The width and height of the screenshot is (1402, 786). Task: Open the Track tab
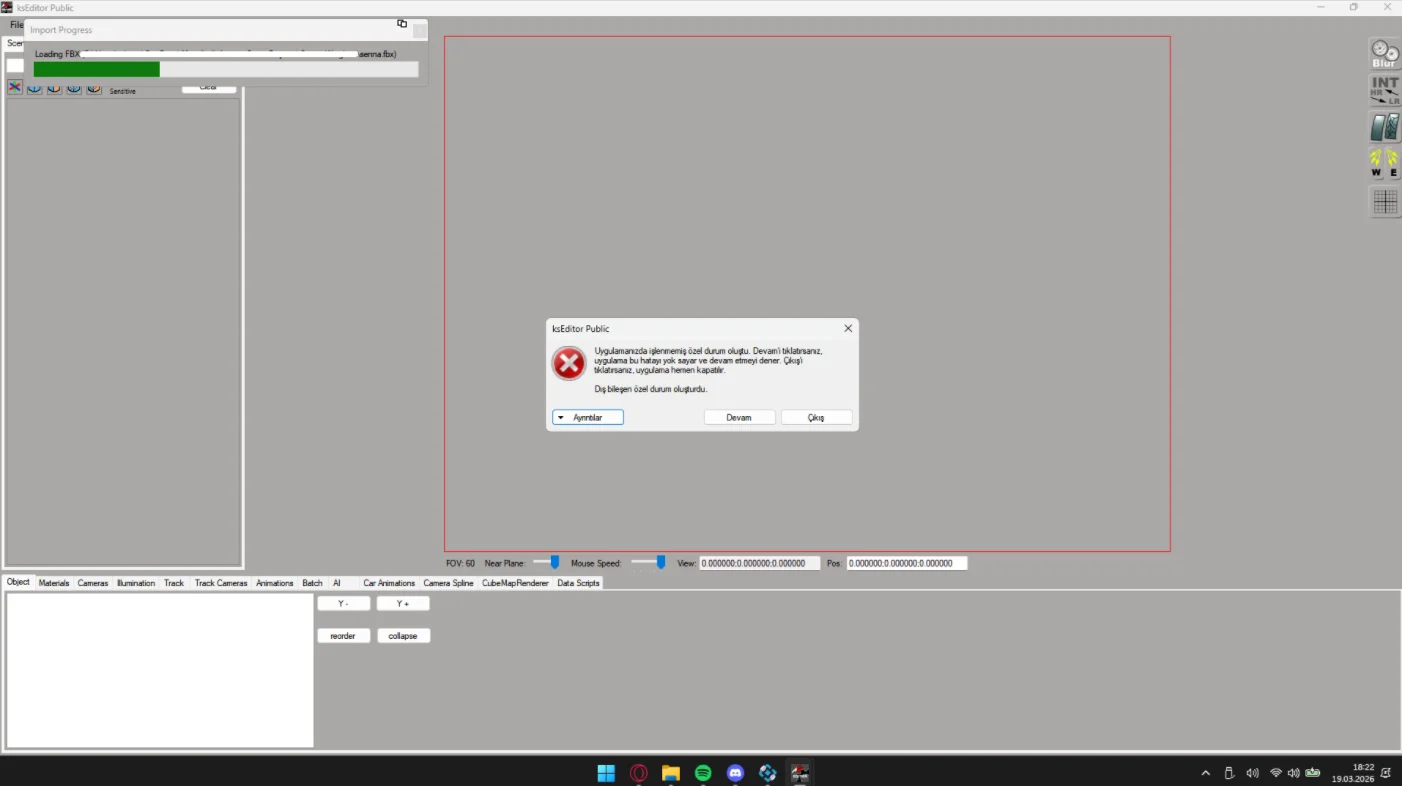174,583
